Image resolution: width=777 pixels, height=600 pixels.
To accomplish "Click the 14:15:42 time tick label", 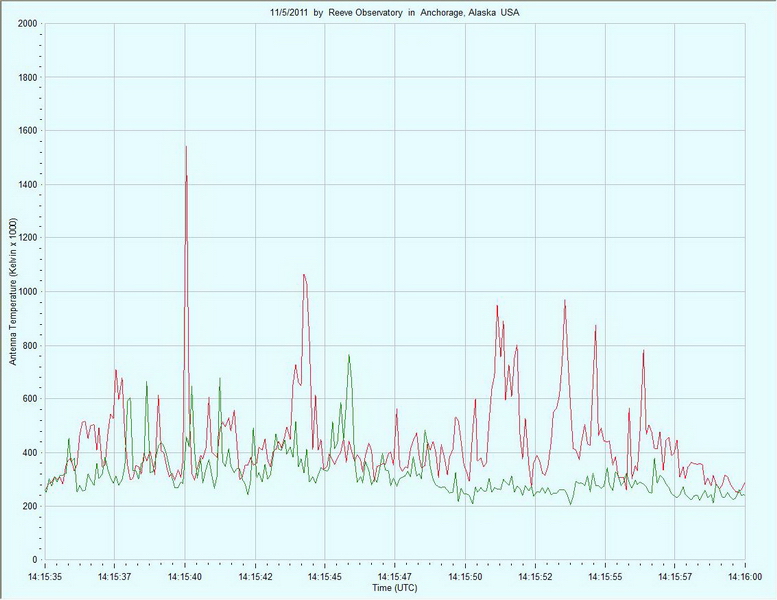I will [255, 578].
